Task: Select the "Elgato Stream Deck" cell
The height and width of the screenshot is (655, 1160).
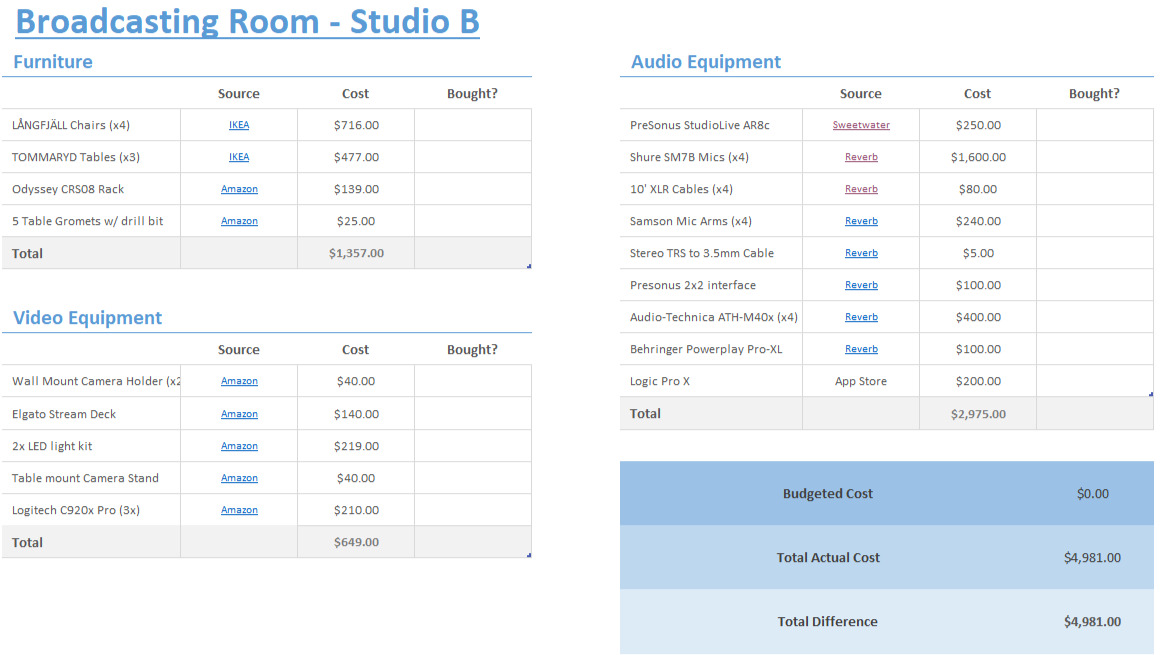Action: click(91, 414)
